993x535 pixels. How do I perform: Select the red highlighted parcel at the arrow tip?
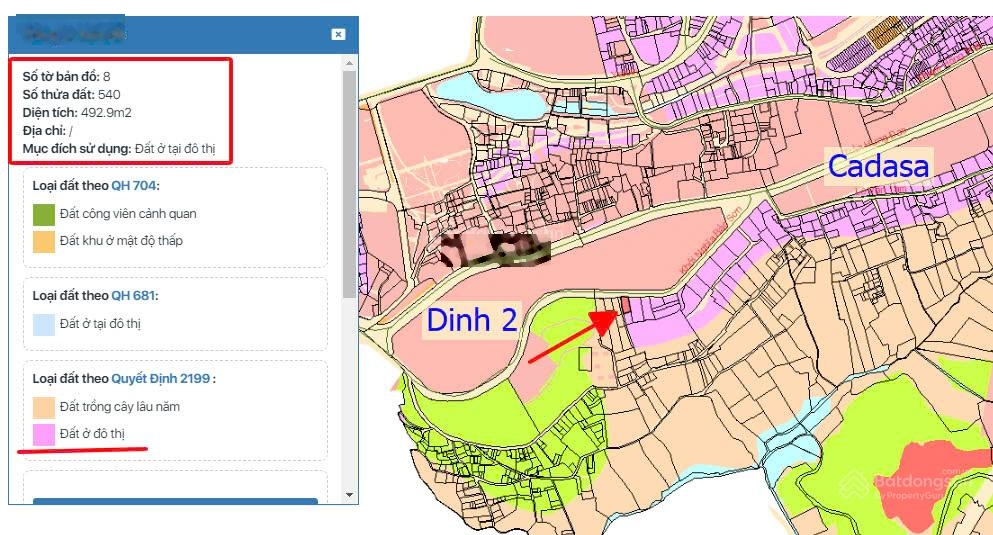pos(626,304)
